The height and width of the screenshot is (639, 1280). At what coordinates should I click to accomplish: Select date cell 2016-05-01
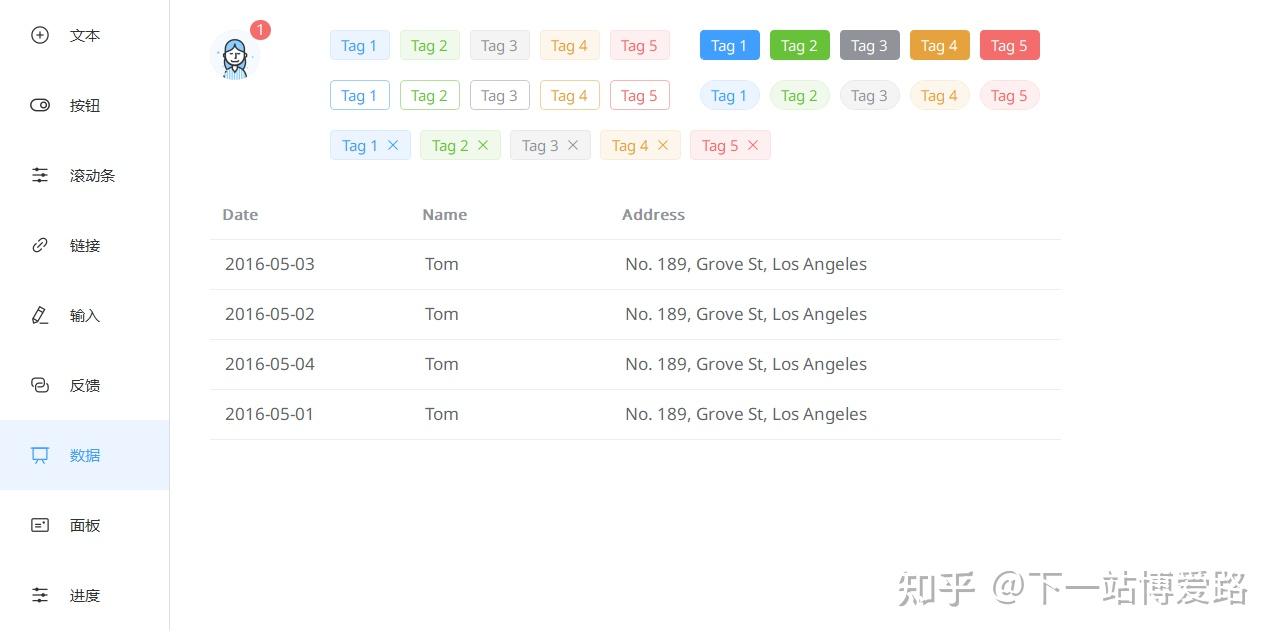270,414
